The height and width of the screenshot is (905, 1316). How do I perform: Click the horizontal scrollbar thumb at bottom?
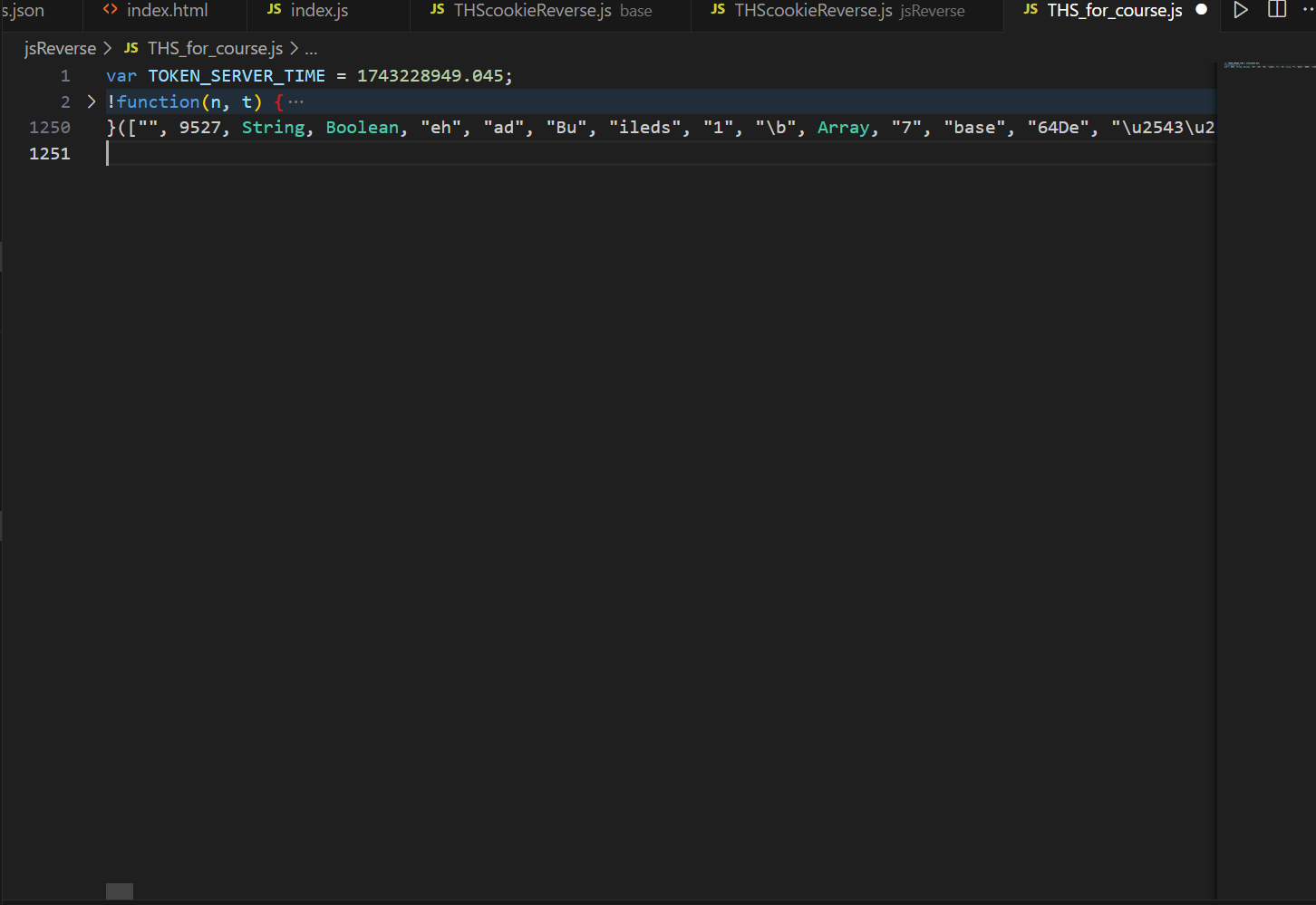120,891
